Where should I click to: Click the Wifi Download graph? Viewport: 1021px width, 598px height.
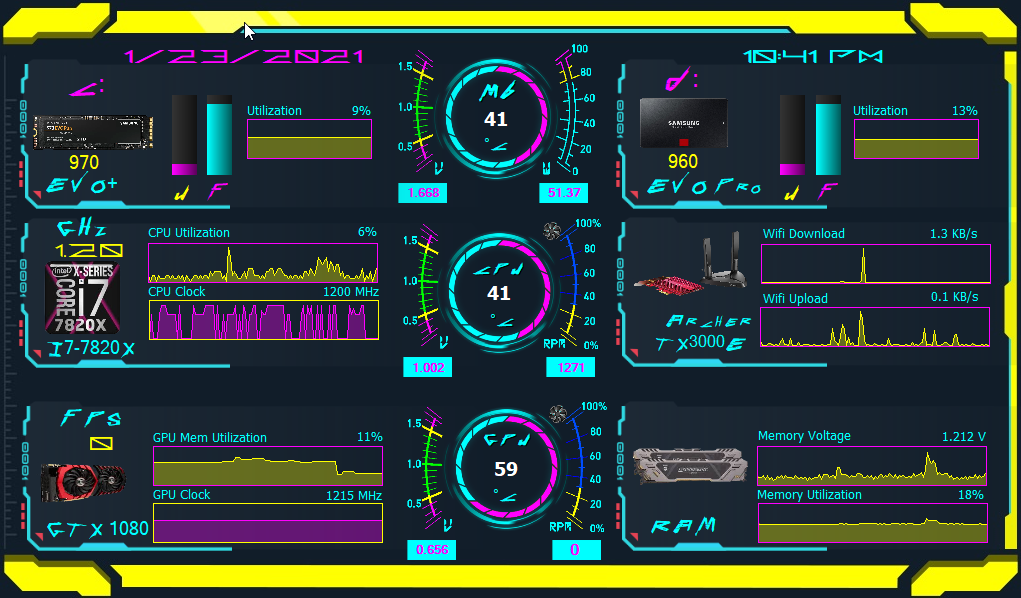pyautogui.click(x=875, y=263)
